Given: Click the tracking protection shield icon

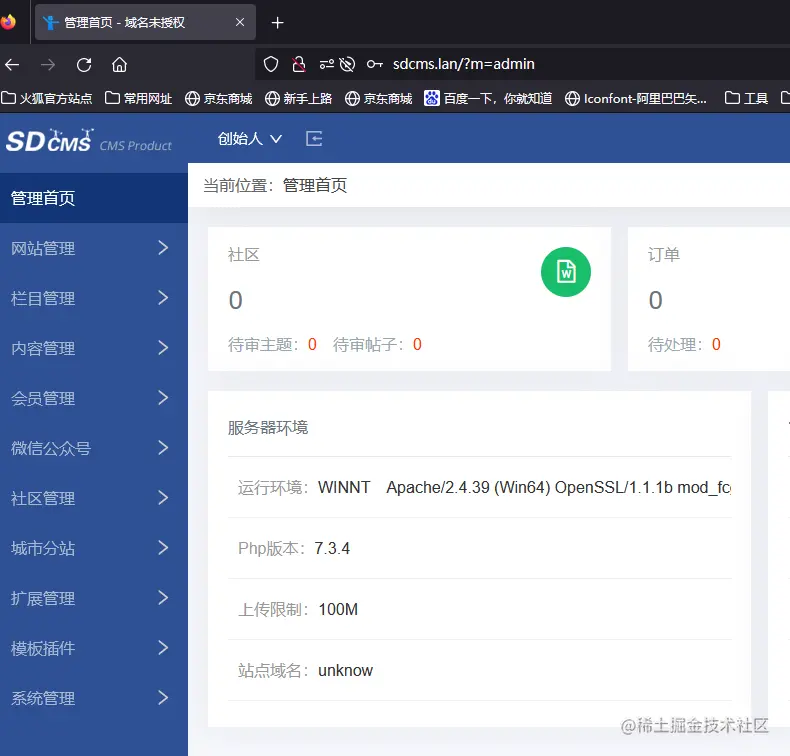Looking at the screenshot, I should (x=271, y=64).
